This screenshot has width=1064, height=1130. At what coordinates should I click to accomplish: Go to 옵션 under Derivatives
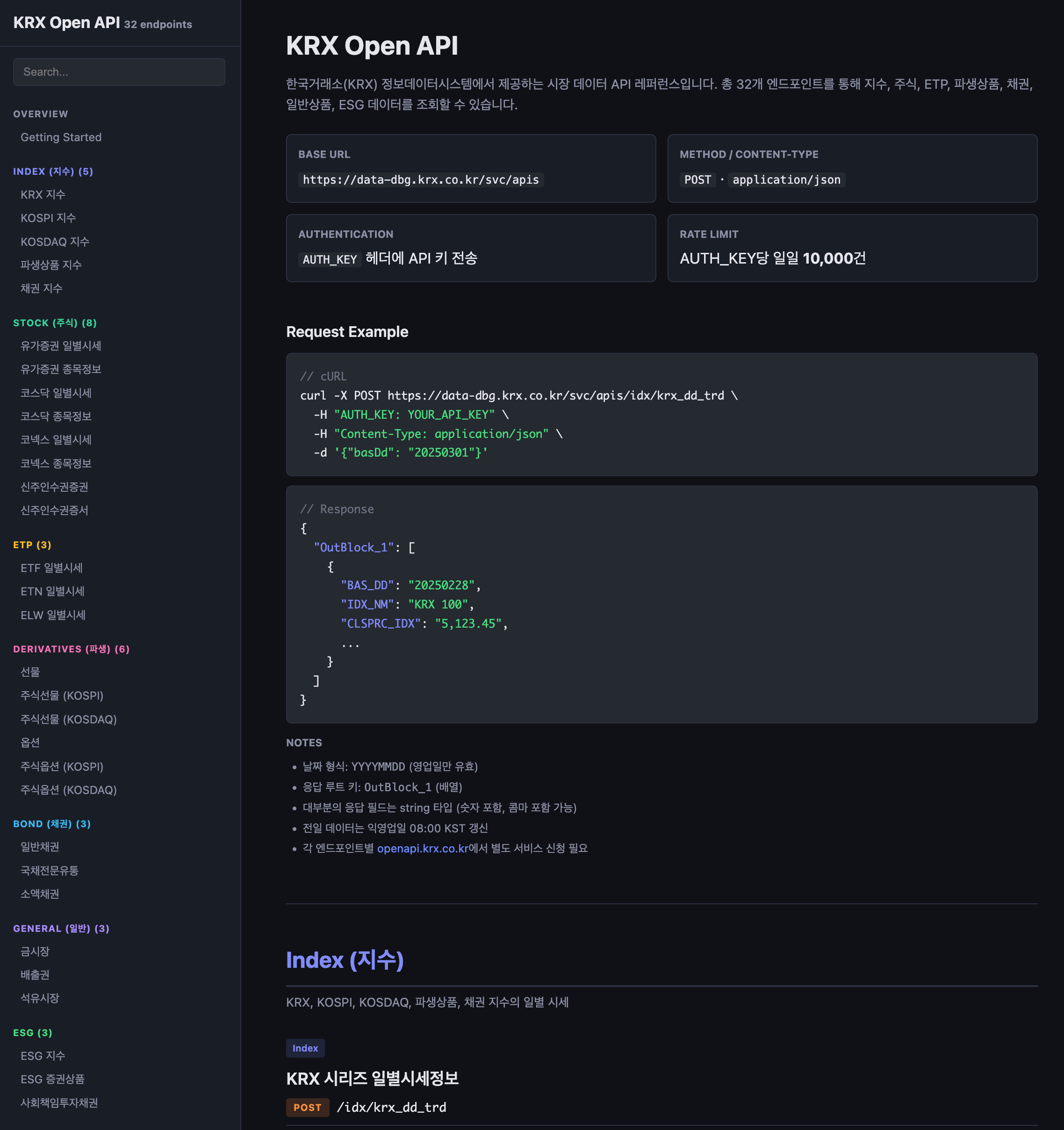tap(30, 742)
